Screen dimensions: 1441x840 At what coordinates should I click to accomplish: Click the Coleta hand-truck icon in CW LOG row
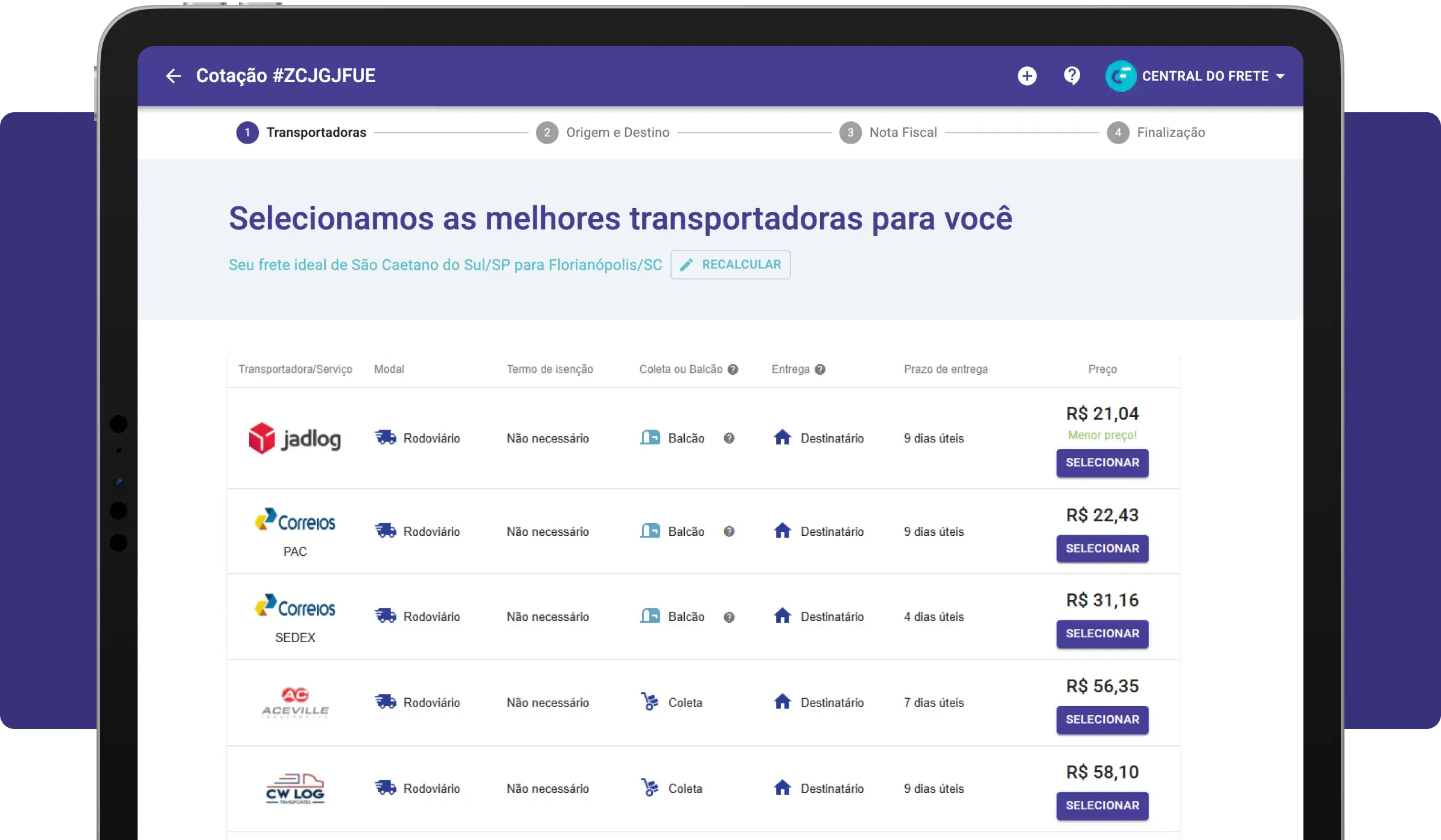[x=649, y=787]
